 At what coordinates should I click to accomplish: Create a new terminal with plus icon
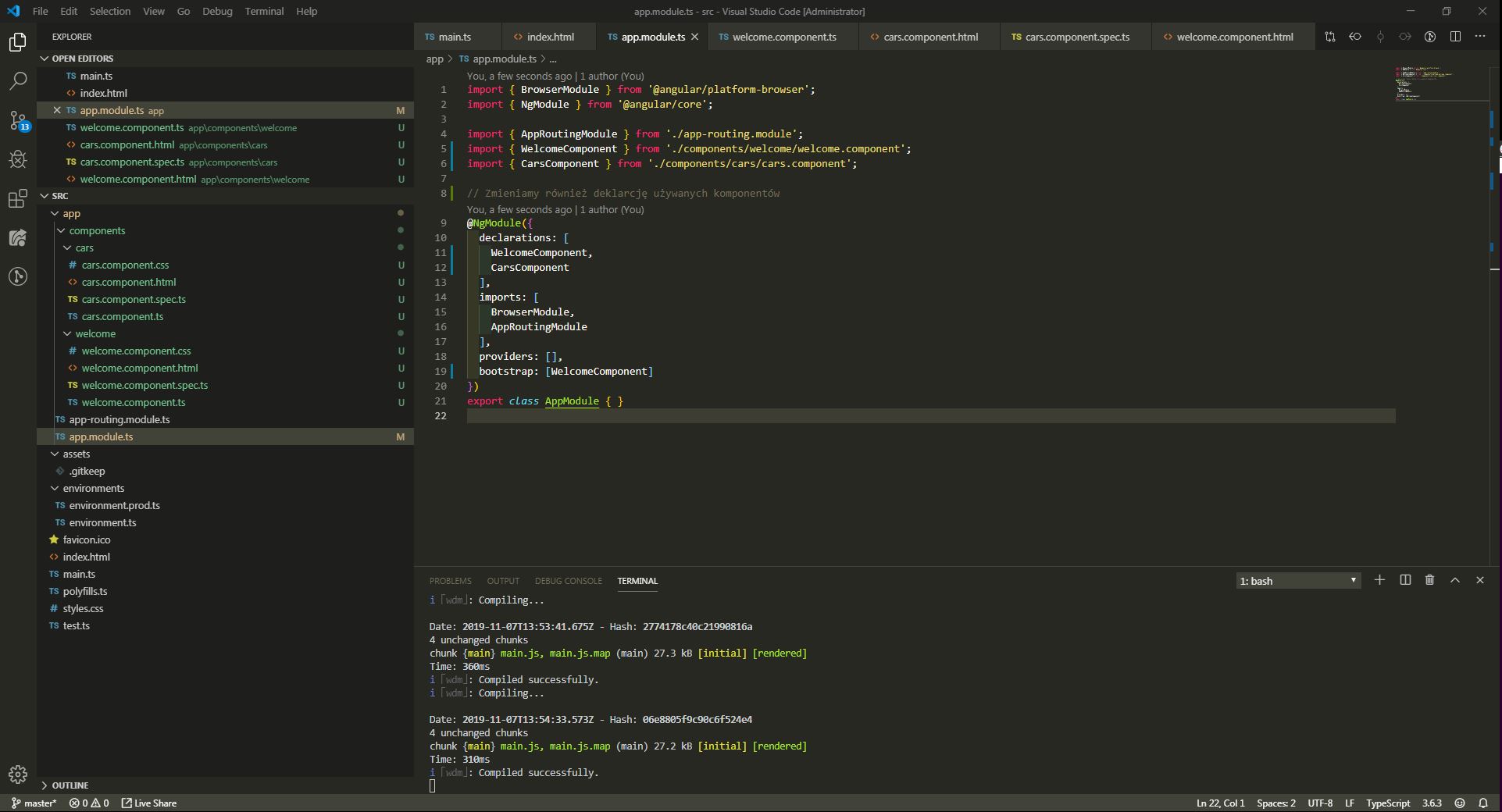coord(1379,580)
